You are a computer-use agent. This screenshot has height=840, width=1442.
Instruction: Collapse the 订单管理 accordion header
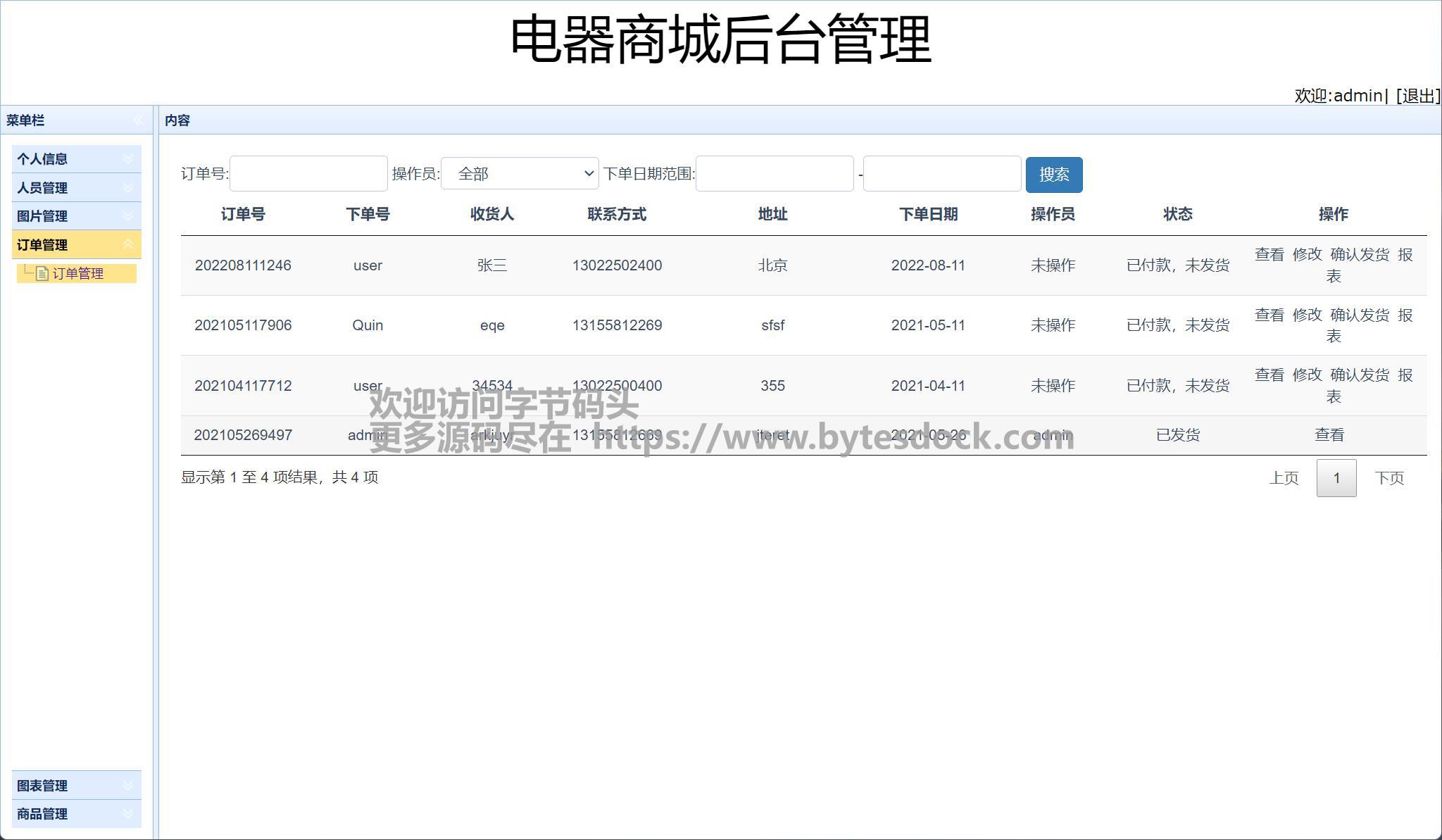pyautogui.click(x=76, y=245)
